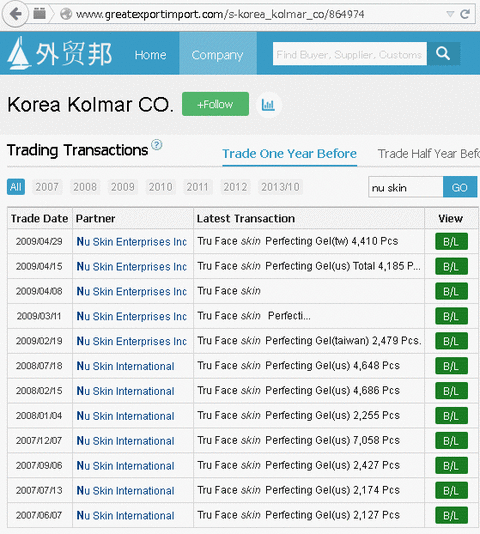
Task: Open Nu Skin Enterprises Inc link for 2009/04/29
Action: (131, 241)
